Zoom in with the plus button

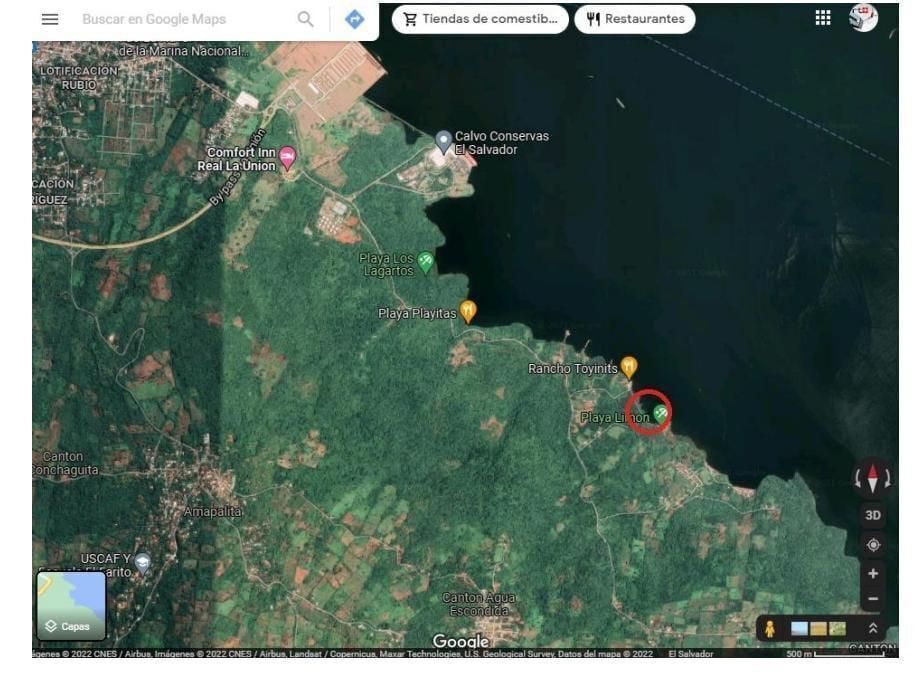(x=873, y=574)
